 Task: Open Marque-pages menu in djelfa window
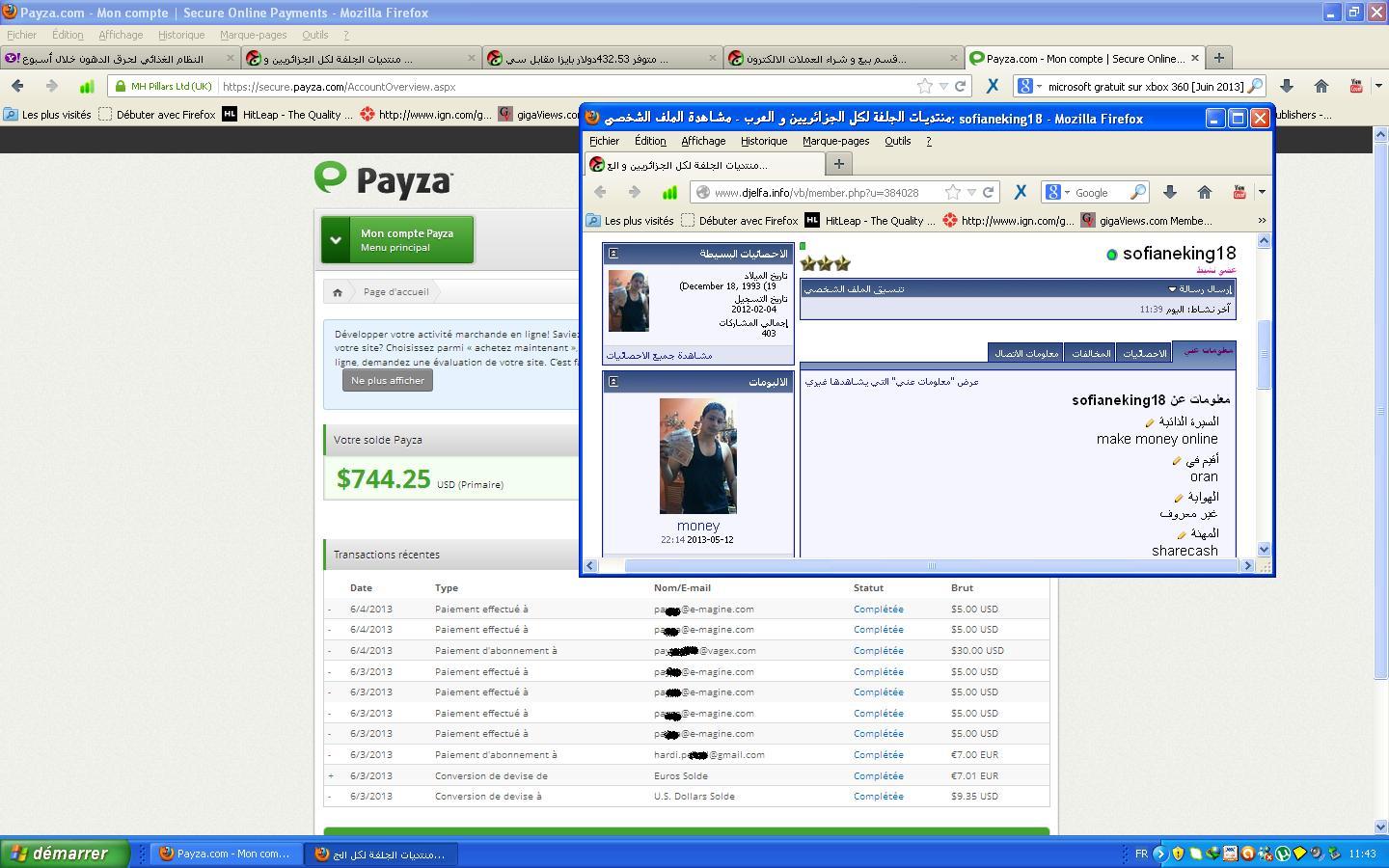(835, 141)
